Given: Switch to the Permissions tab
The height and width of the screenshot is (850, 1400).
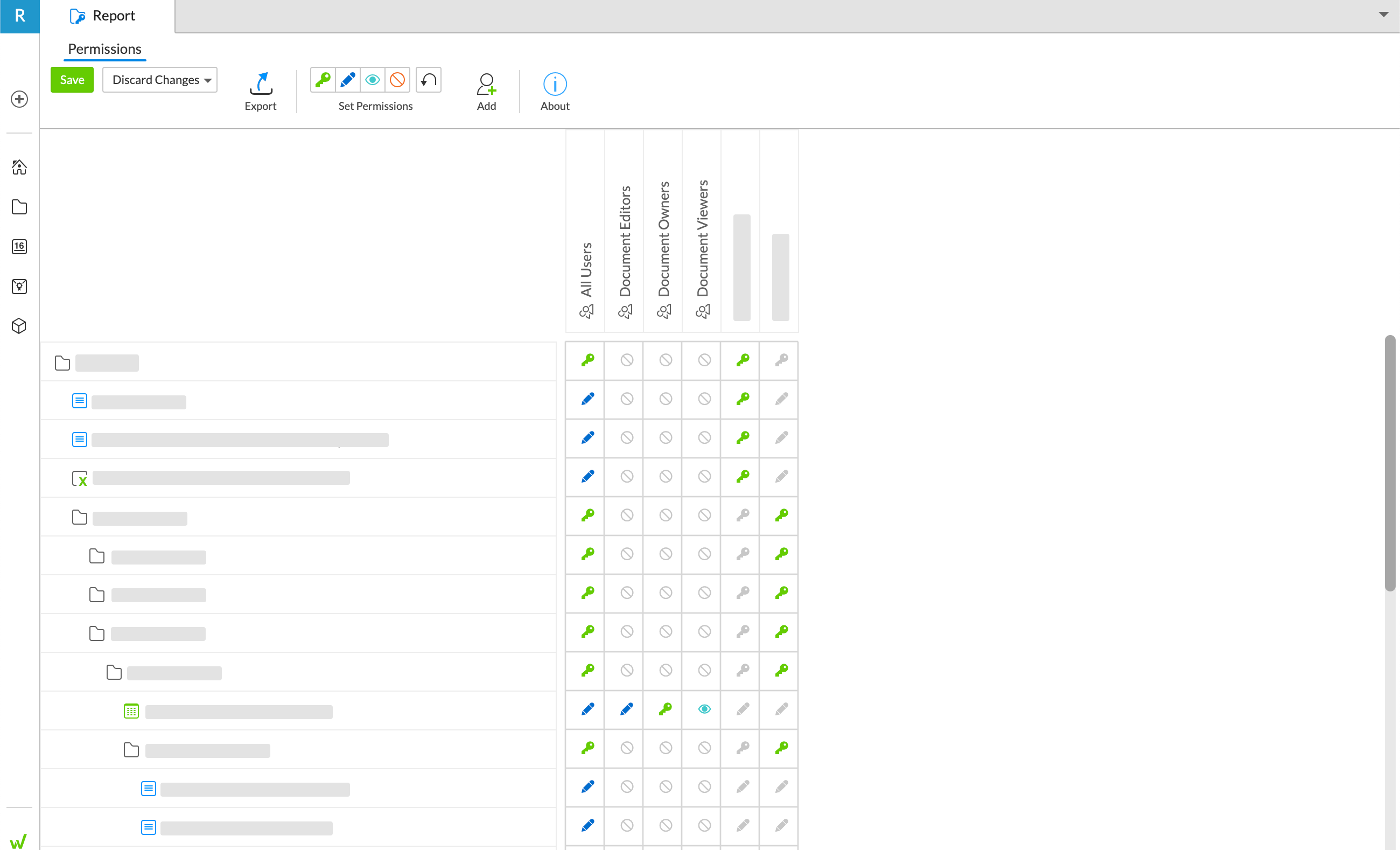Looking at the screenshot, I should (x=104, y=49).
